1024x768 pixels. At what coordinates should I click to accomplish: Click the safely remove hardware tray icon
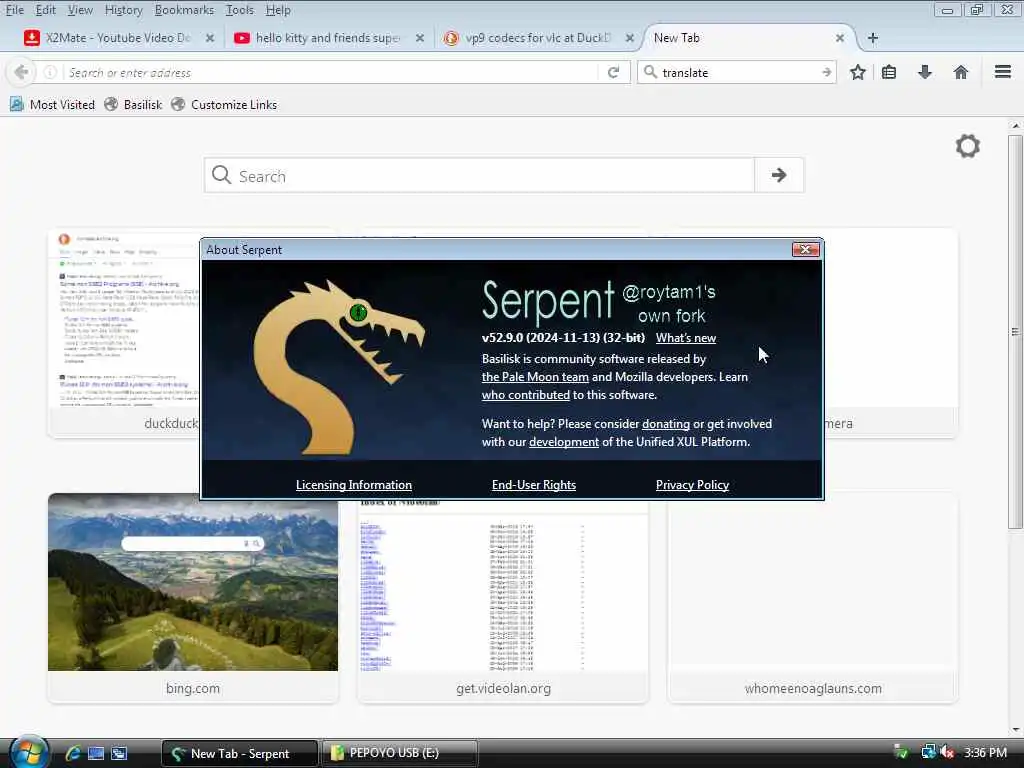point(901,752)
